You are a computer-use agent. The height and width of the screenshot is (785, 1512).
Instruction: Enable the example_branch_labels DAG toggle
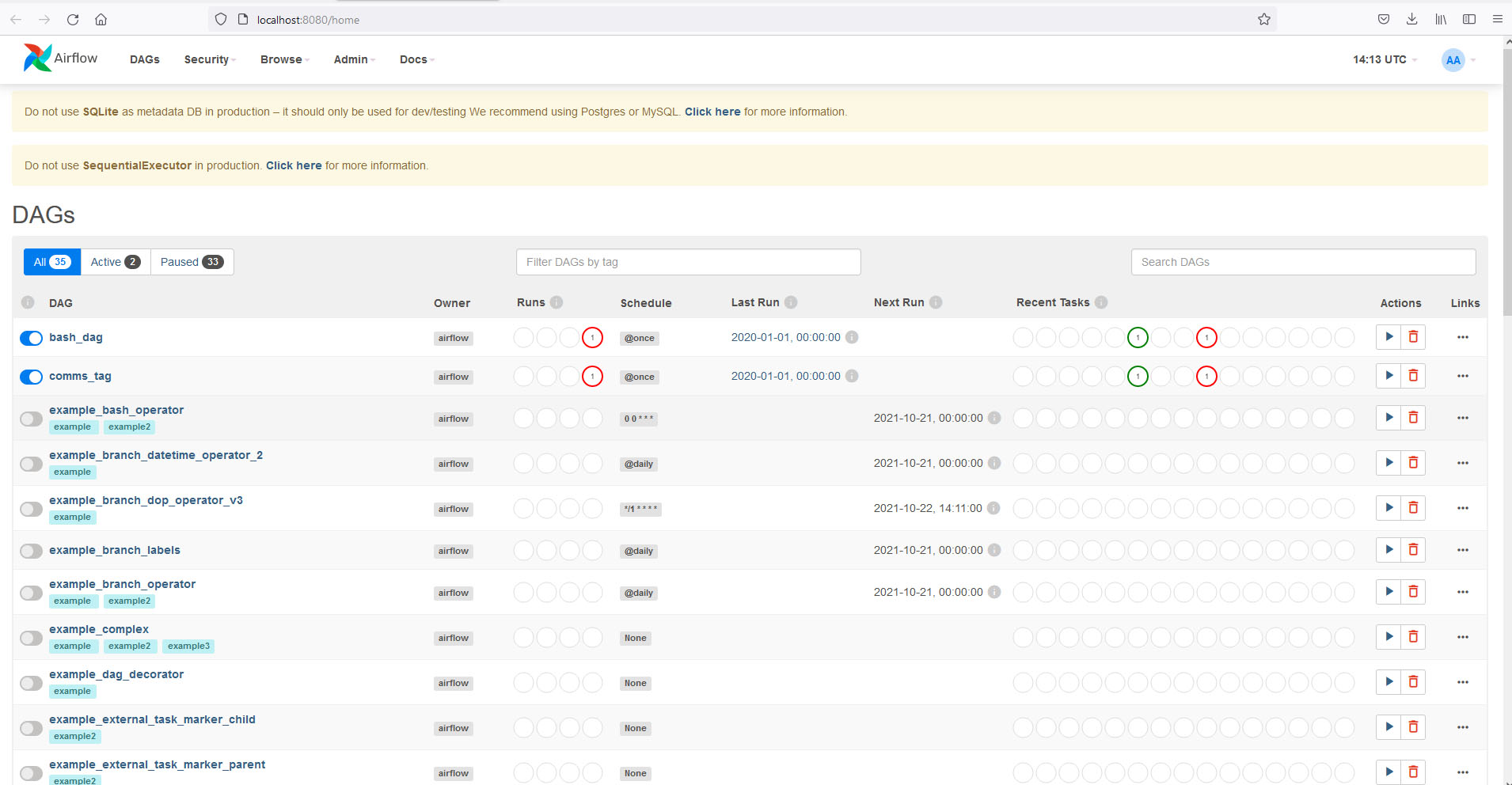click(31, 551)
